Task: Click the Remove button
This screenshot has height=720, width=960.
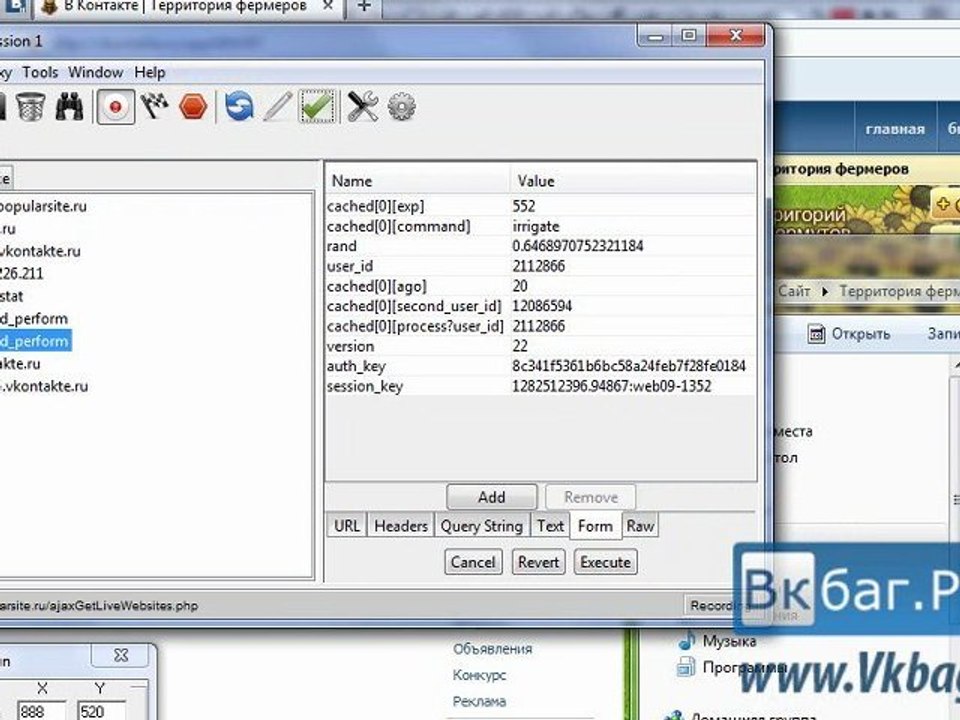Action: coord(591,497)
